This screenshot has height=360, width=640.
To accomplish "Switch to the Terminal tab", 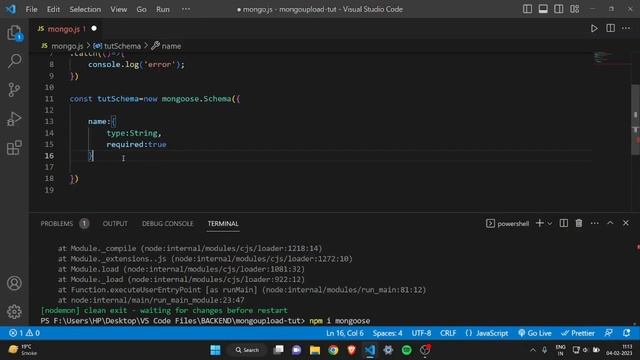I will coord(223,223).
